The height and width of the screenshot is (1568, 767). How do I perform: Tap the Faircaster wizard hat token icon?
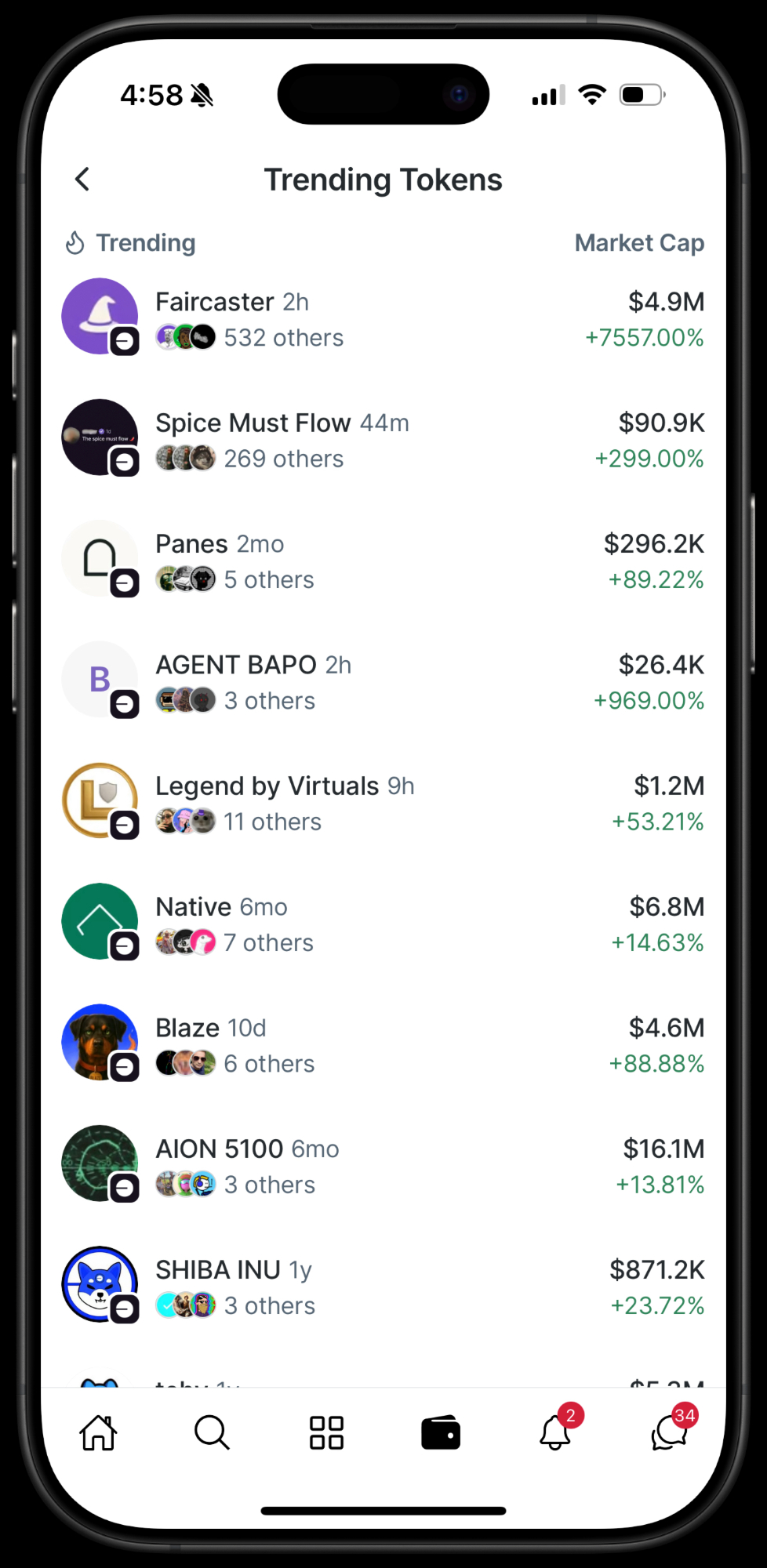(x=100, y=316)
